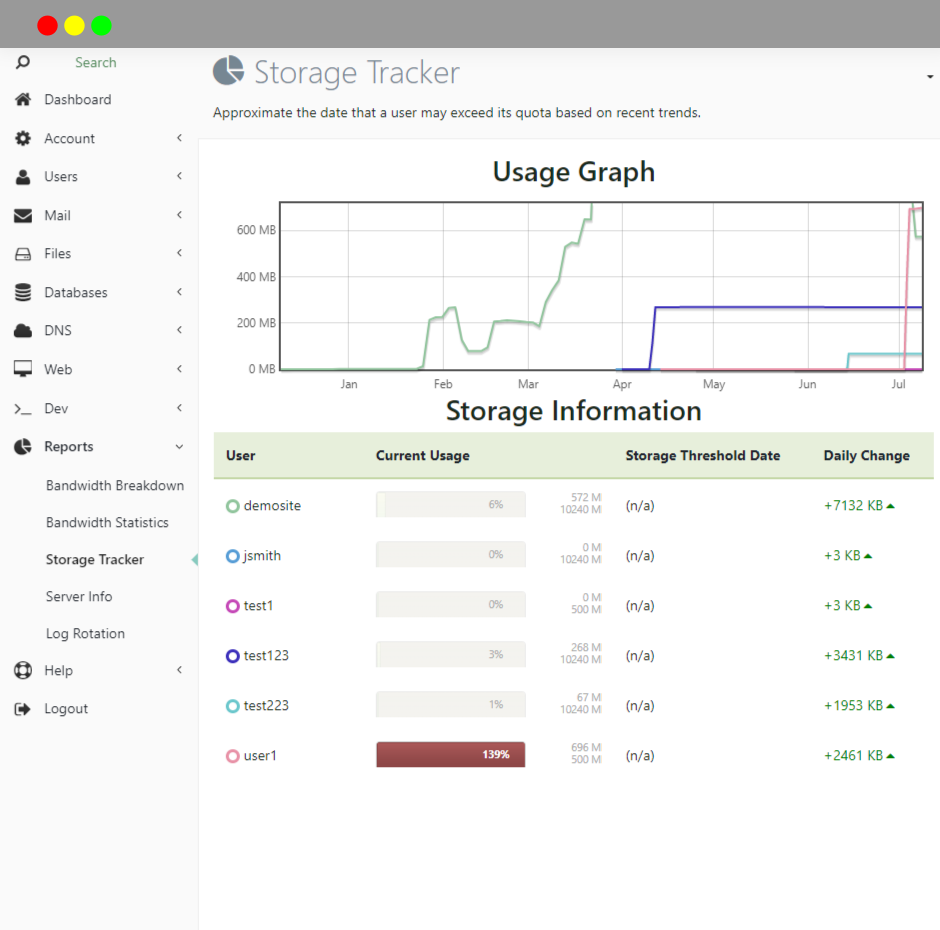The image size is (940, 930).
Task: Toggle the demosite user graph circle
Action: 233,506
